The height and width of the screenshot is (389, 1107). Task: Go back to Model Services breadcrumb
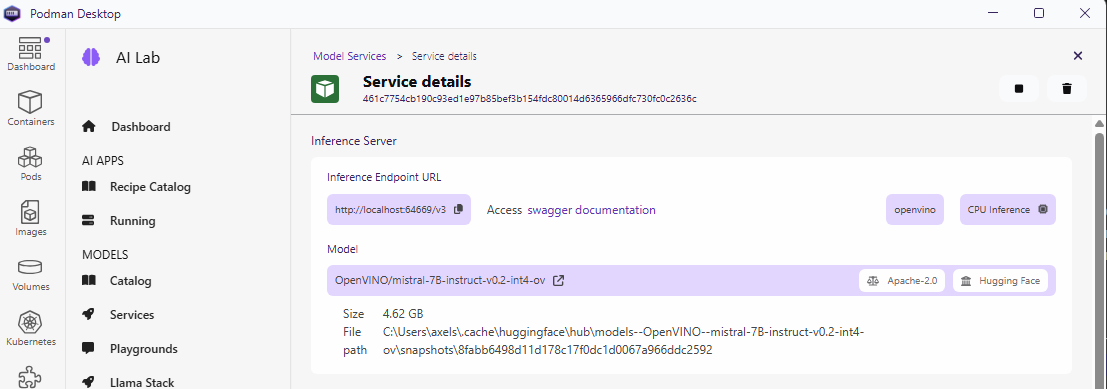point(349,56)
